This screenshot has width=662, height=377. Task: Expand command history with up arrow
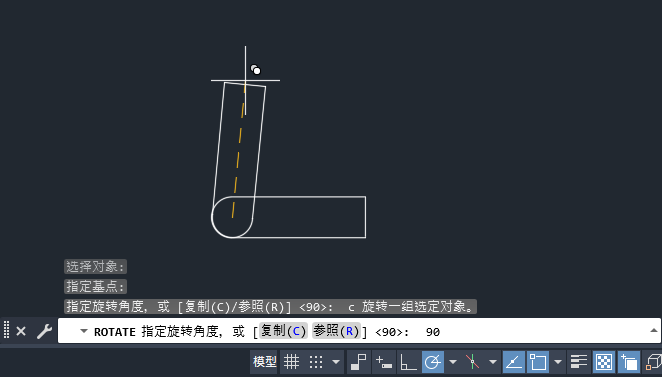(654, 331)
